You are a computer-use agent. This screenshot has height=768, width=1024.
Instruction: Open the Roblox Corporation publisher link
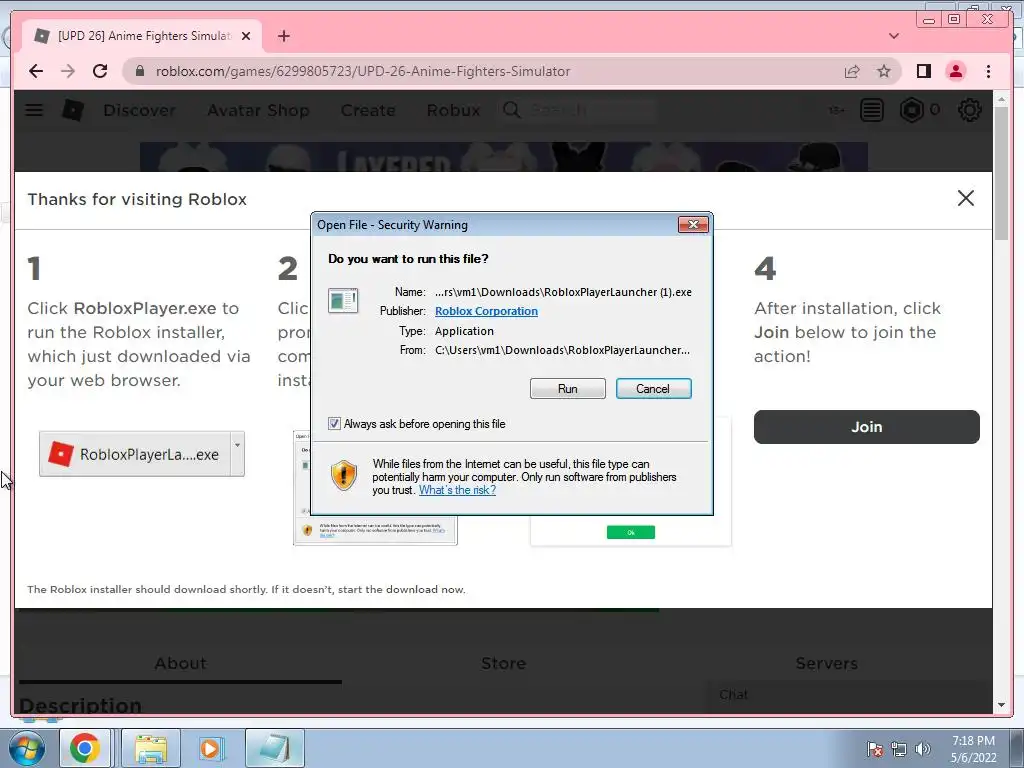click(486, 311)
